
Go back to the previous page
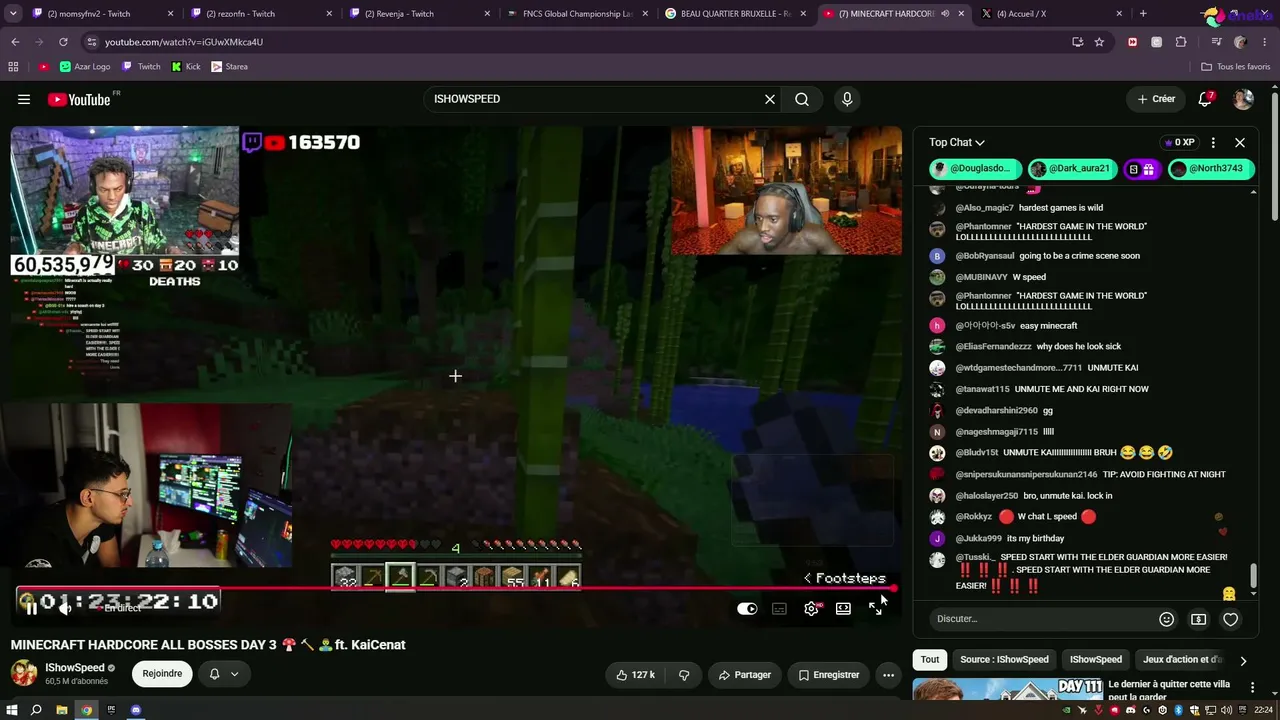15,42
